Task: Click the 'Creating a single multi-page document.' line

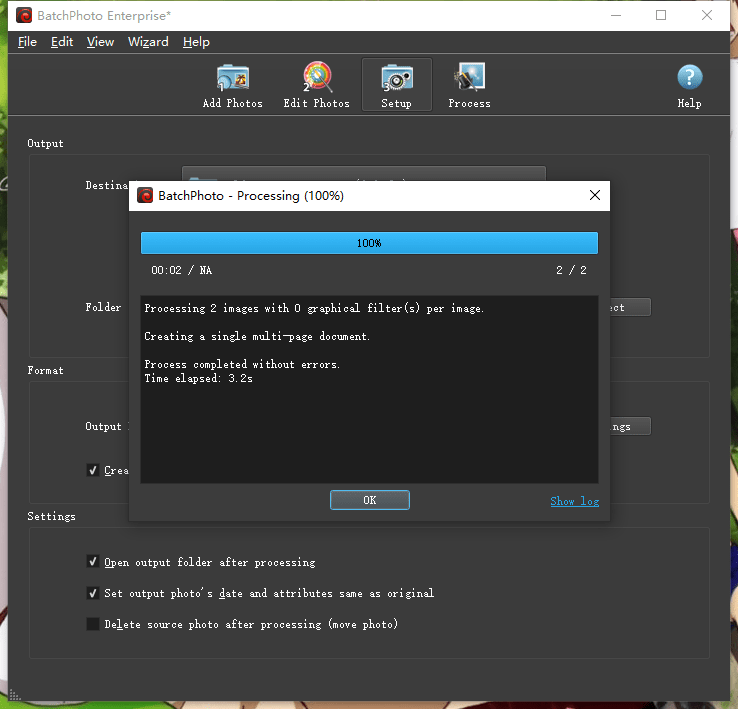Action: (257, 336)
